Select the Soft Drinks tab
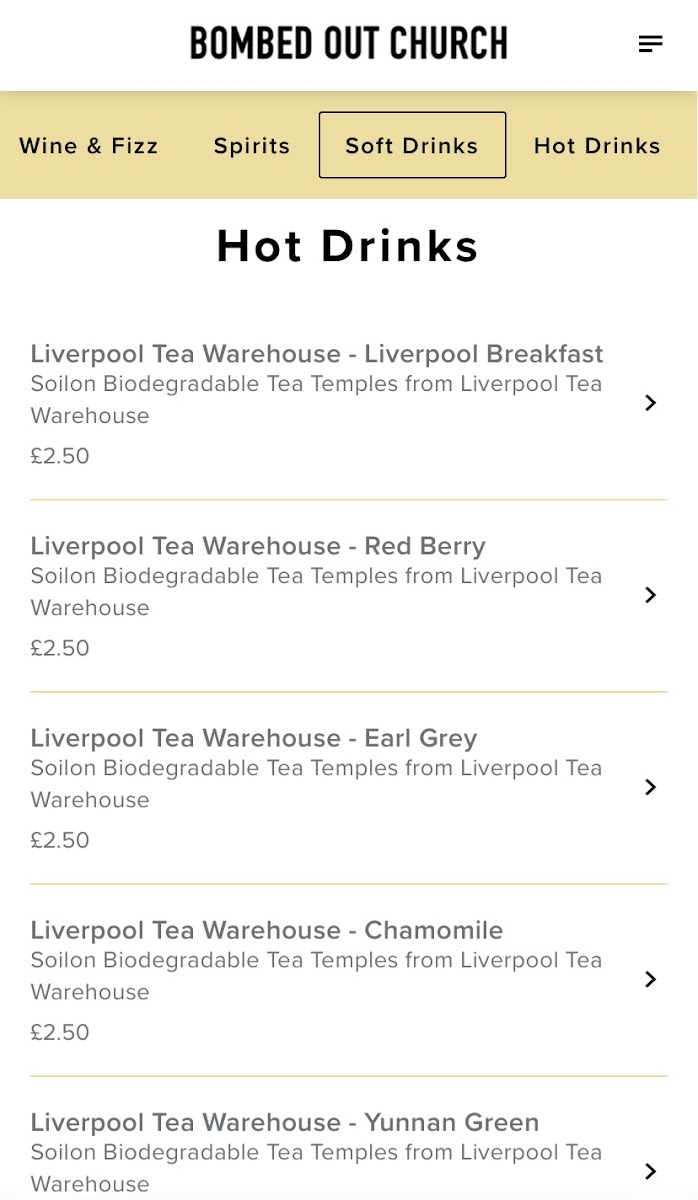Viewport: 698px width, 1200px height. point(412,146)
